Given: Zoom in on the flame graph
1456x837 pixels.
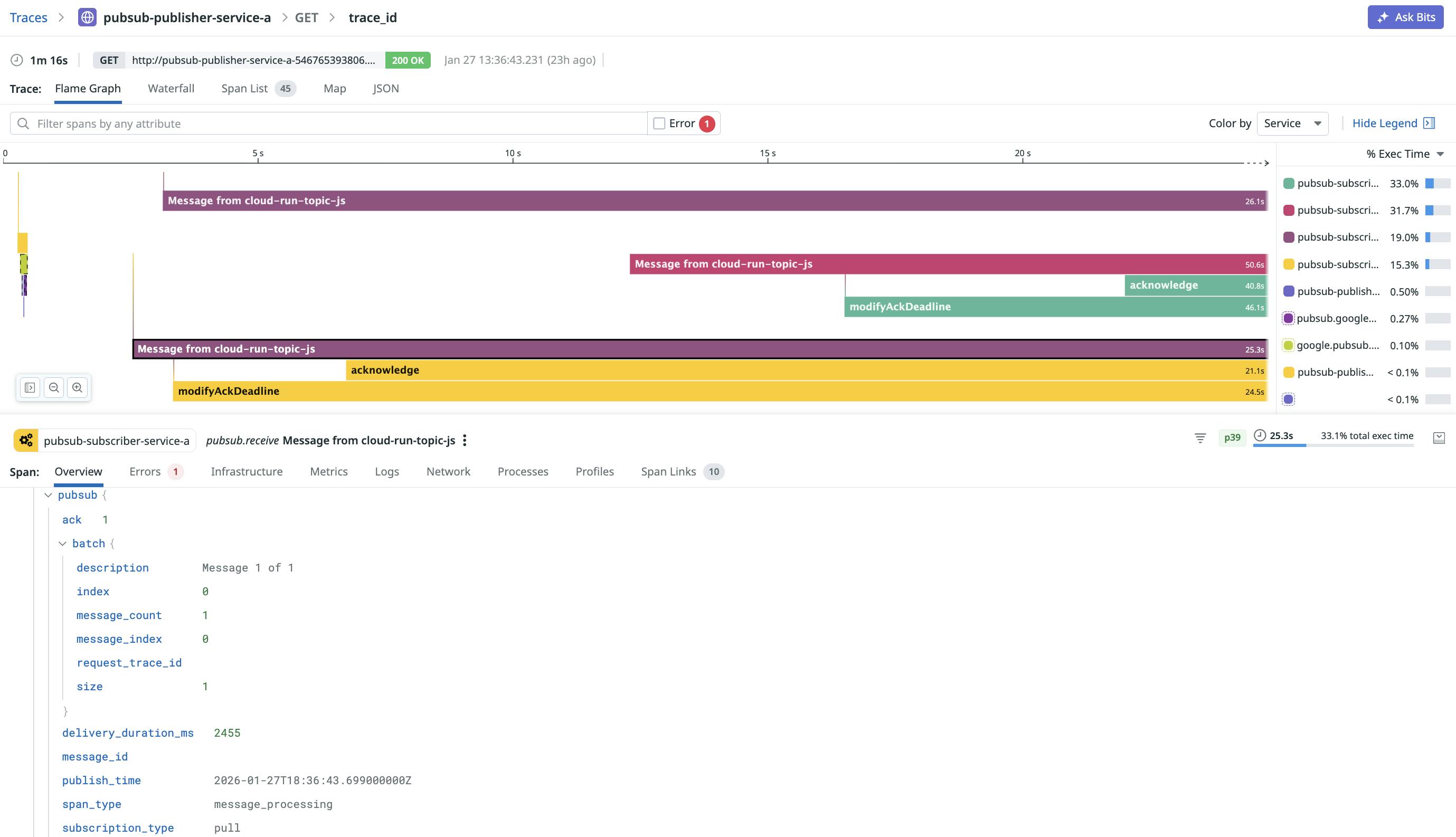Looking at the screenshot, I should 78,387.
